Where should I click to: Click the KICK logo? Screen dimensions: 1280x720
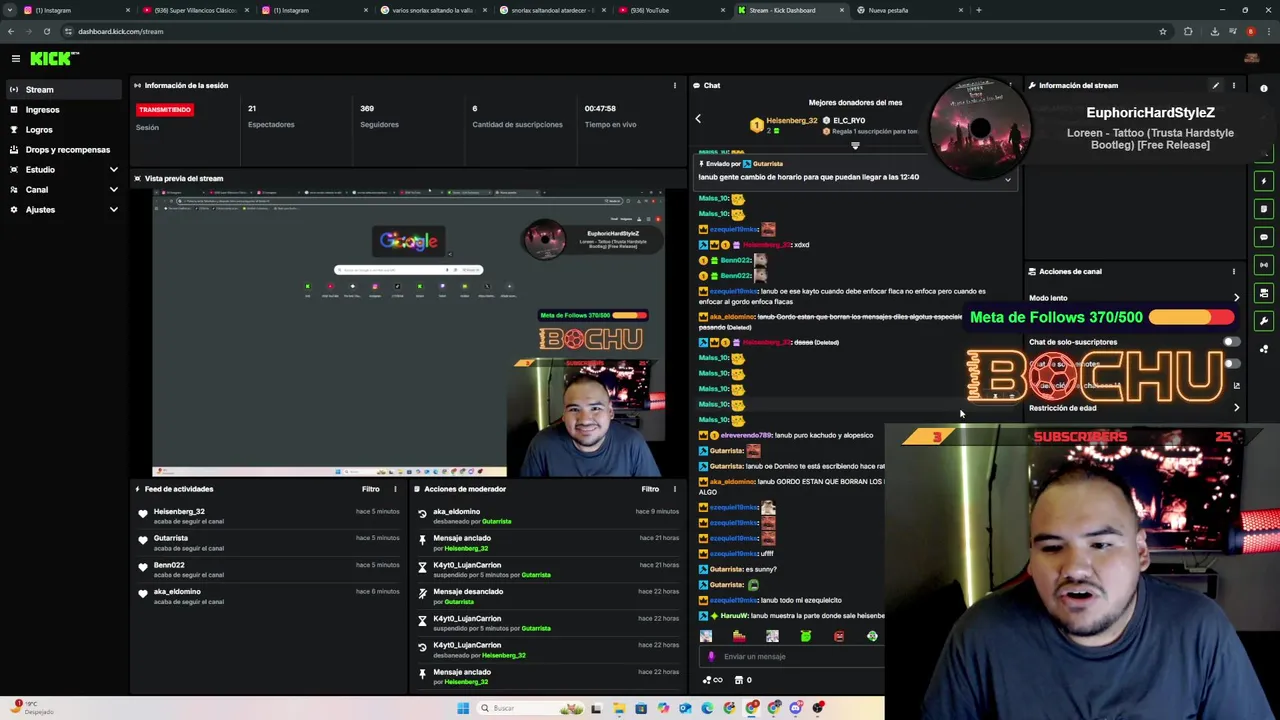50,59
